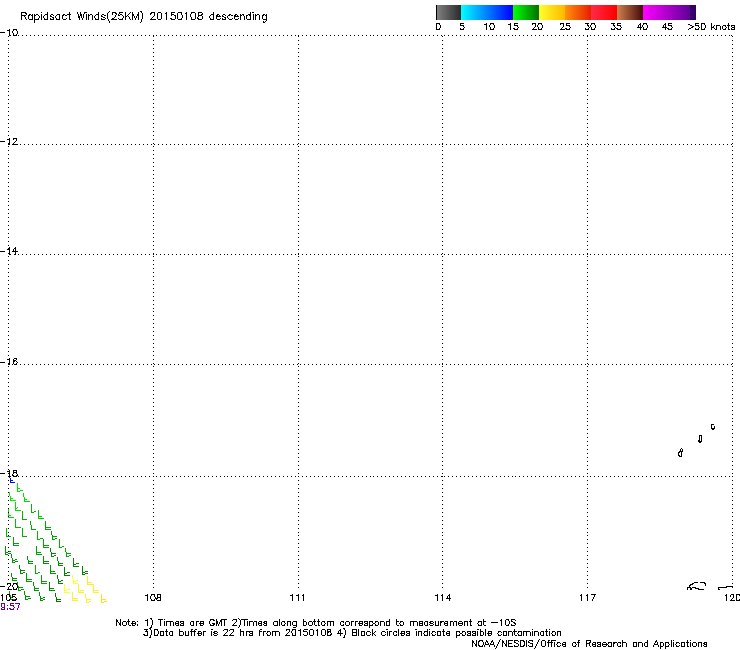The height and width of the screenshot is (650, 740).
Task: Click the yellow 20-25 knots legend swatch
Action: click(552, 12)
